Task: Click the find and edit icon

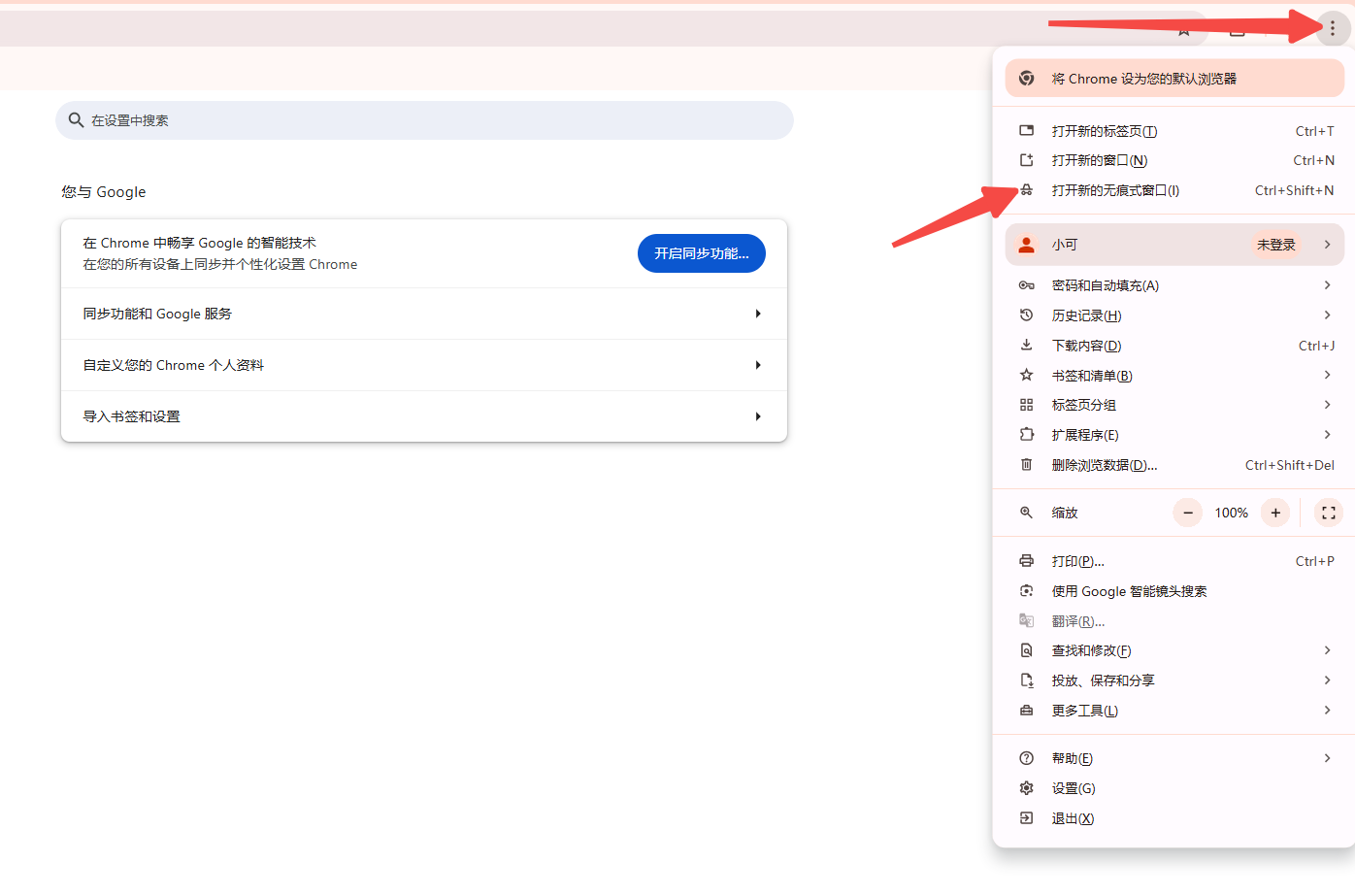Action: [1026, 650]
